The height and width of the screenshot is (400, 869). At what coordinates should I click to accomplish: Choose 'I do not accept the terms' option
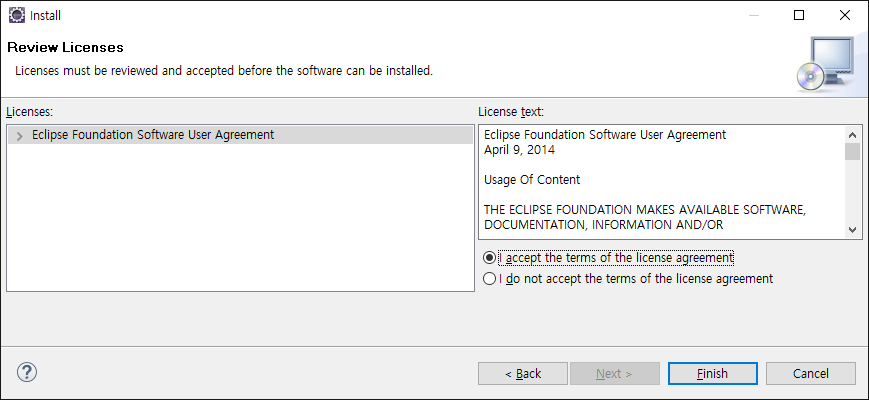click(x=489, y=279)
